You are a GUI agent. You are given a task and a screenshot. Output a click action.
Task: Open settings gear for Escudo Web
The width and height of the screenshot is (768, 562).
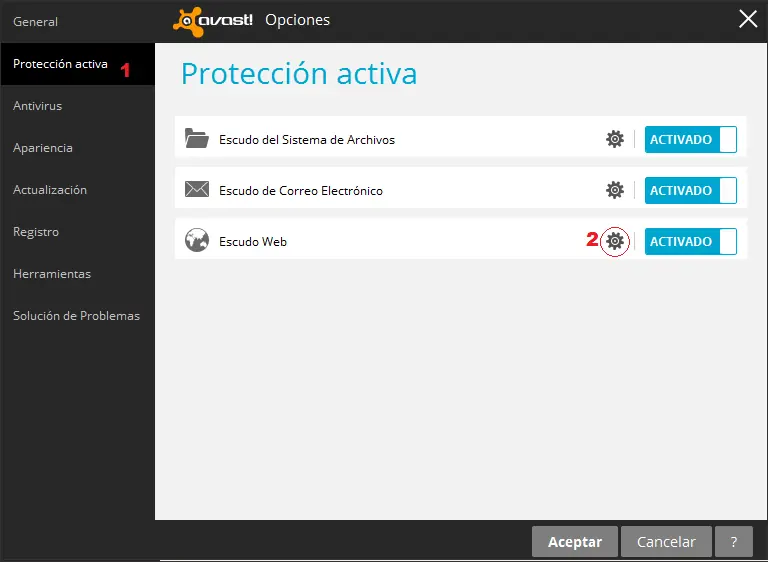tap(615, 241)
